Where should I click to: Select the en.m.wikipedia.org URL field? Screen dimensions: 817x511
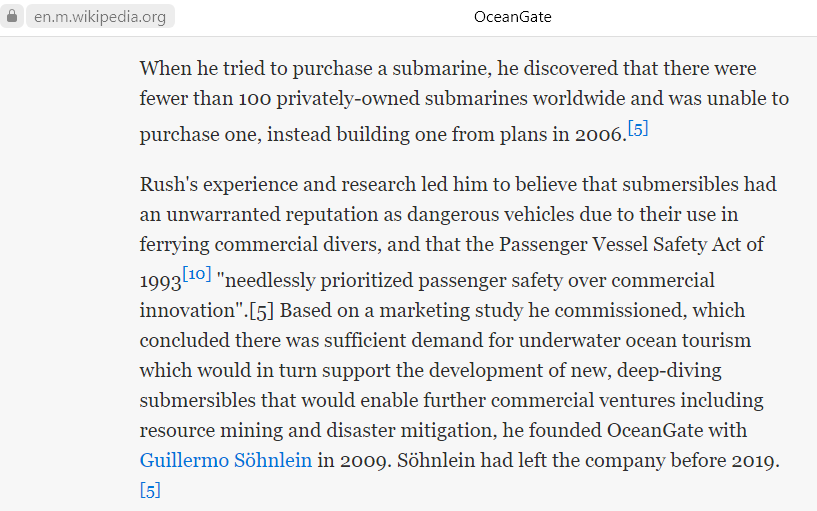pyautogui.click(x=99, y=17)
